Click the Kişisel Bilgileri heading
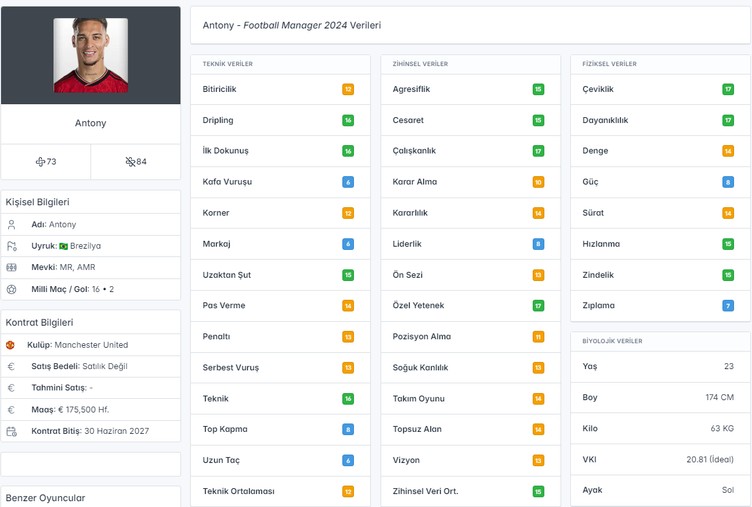The width and height of the screenshot is (752, 507). pos(37,202)
